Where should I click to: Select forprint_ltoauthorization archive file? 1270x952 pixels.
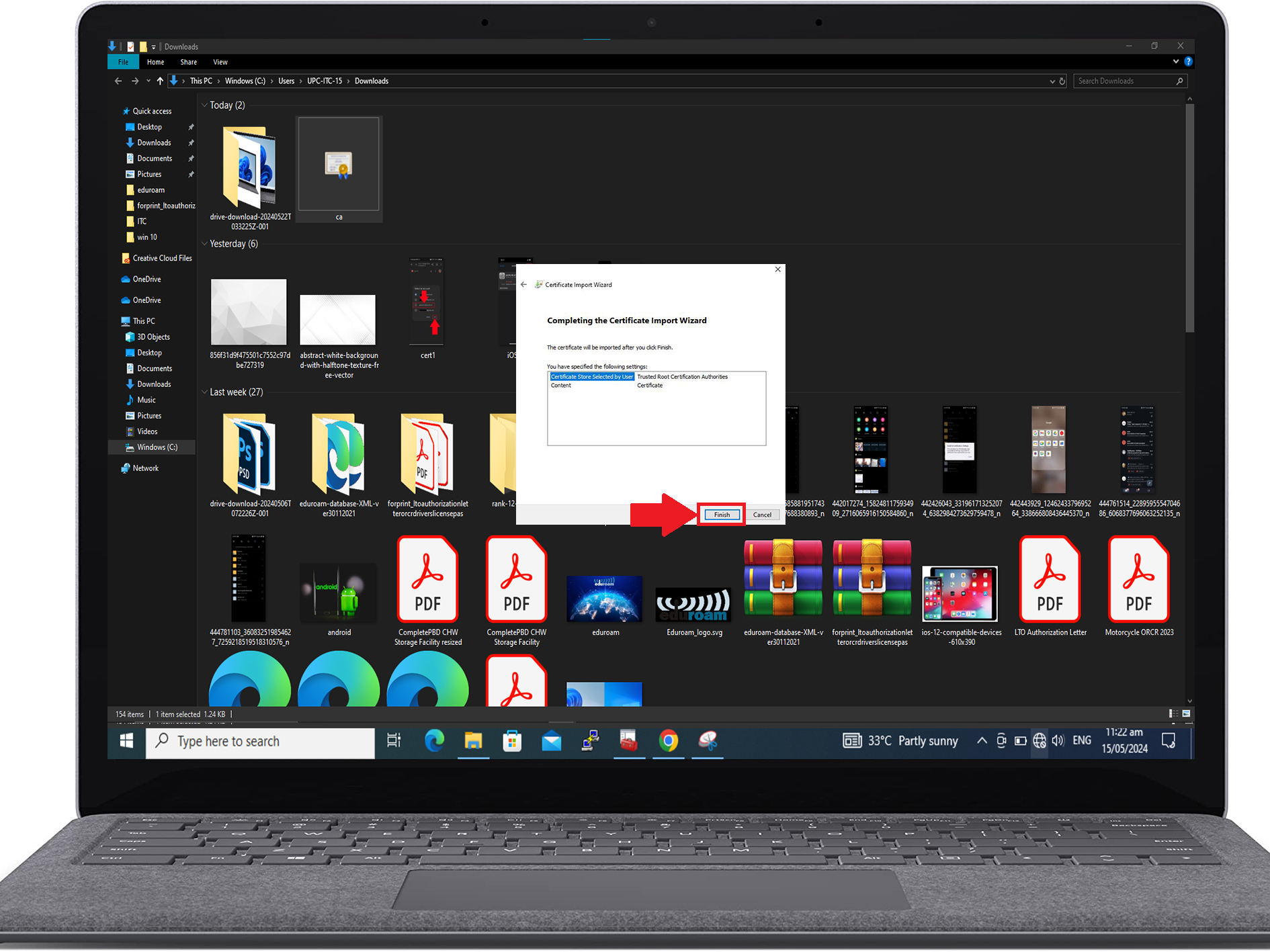(x=872, y=591)
